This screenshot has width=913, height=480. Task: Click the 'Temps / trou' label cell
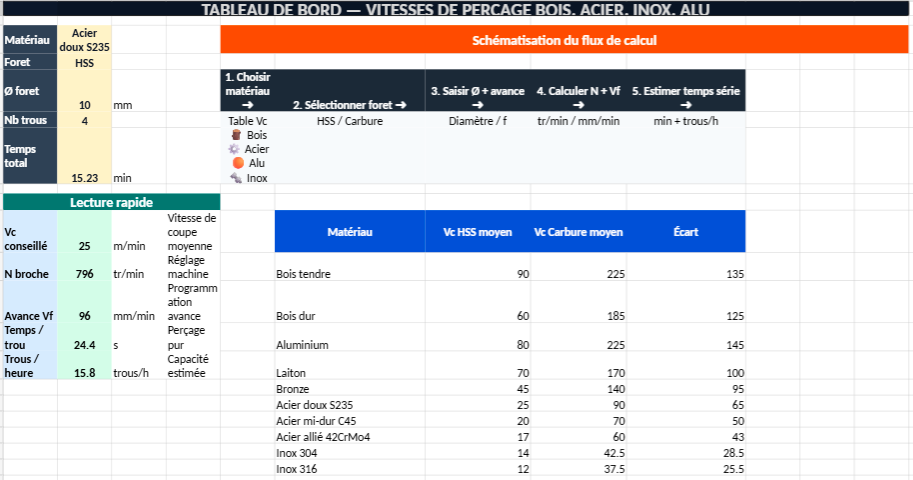click(30, 337)
